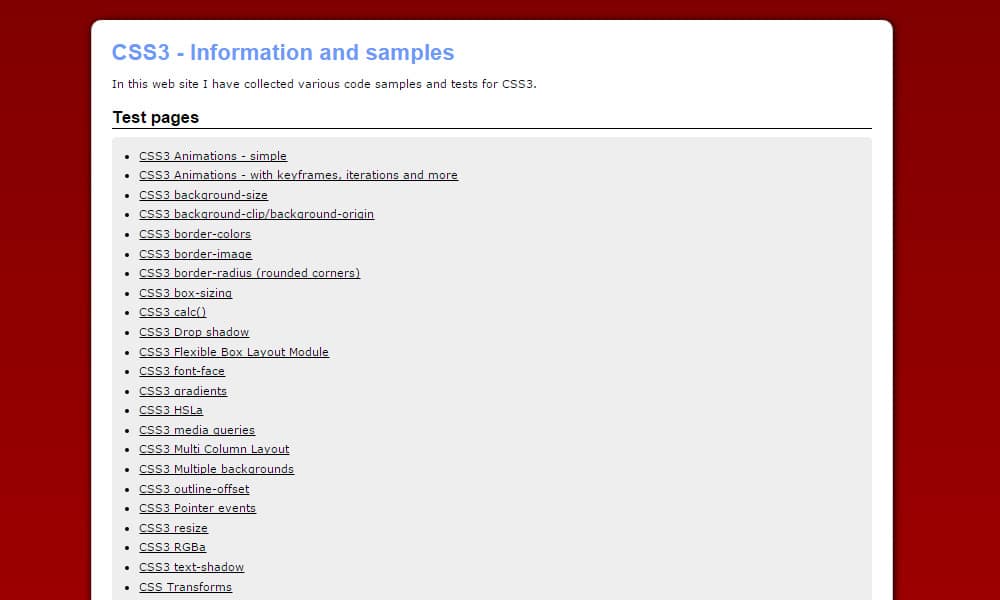1000x600 pixels.
Task: Open the CSS3 calc() test page
Action: click(172, 312)
